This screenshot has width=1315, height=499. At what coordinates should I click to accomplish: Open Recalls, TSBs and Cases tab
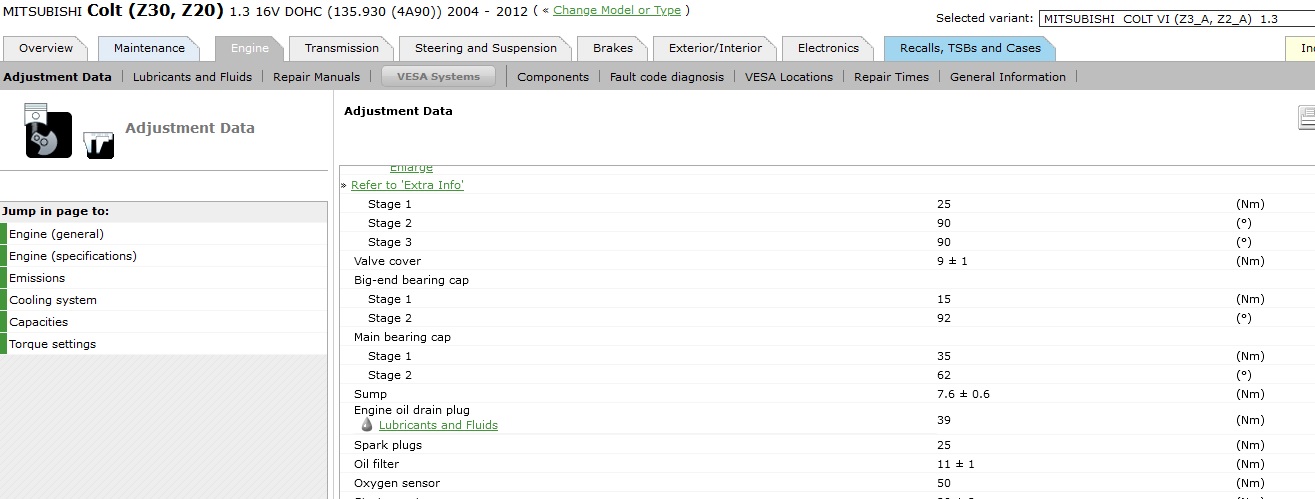tap(970, 48)
